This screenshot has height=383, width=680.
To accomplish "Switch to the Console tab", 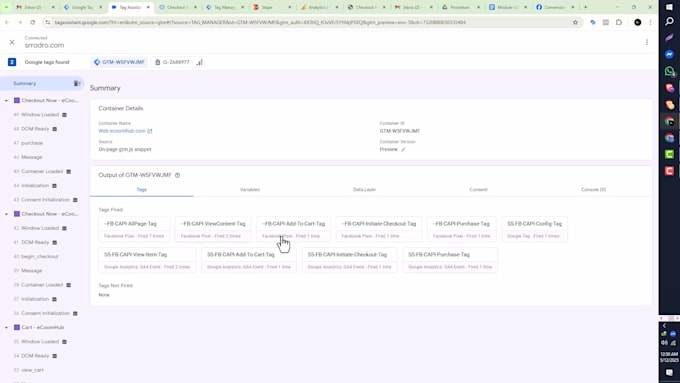I will (x=593, y=190).
